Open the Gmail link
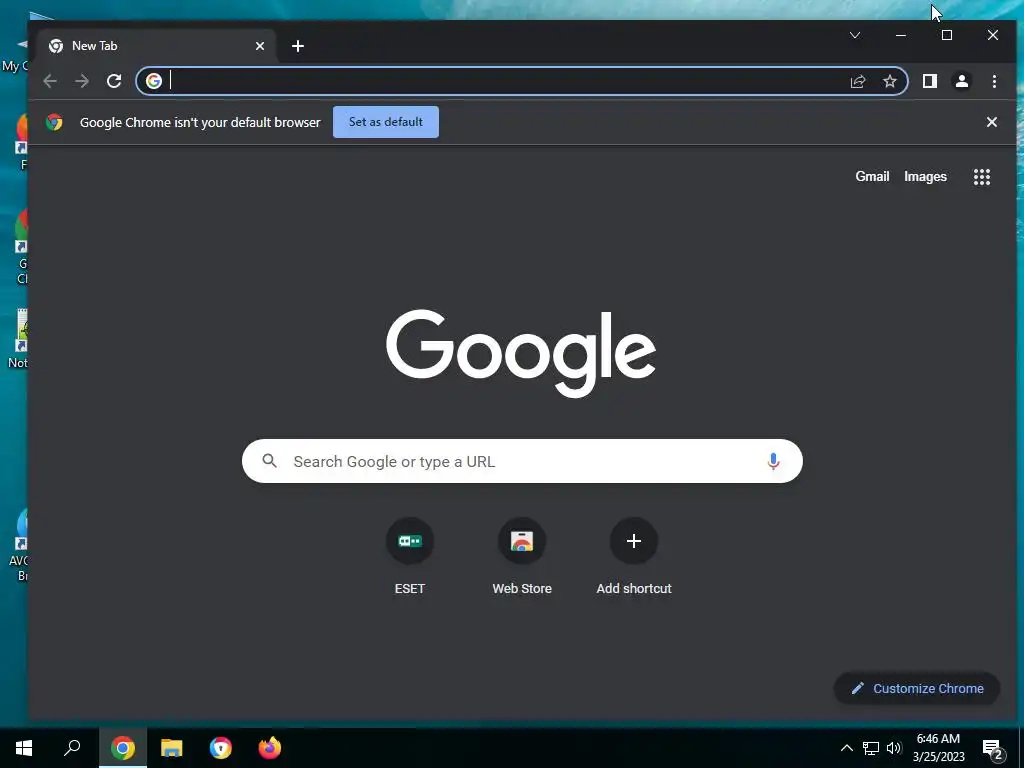Image resolution: width=1024 pixels, height=768 pixels. click(872, 176)
